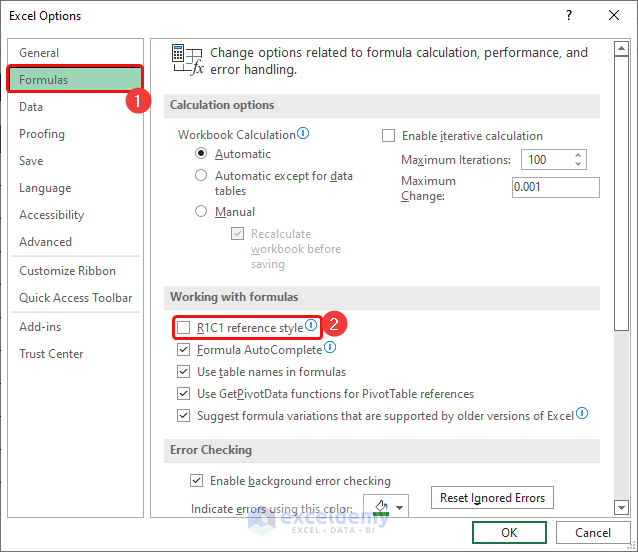The image size is (638, 552).
Task: Open Add-ins category
Action: pyautogui.click(x=76, y=327)
